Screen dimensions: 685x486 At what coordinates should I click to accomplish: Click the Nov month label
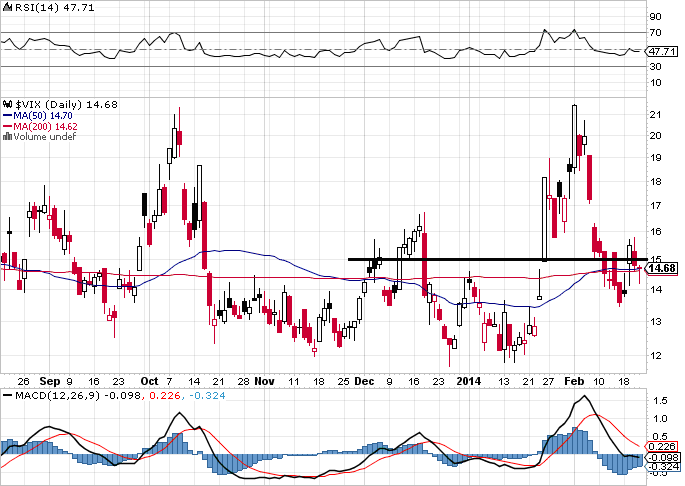(x=264, y=382)
